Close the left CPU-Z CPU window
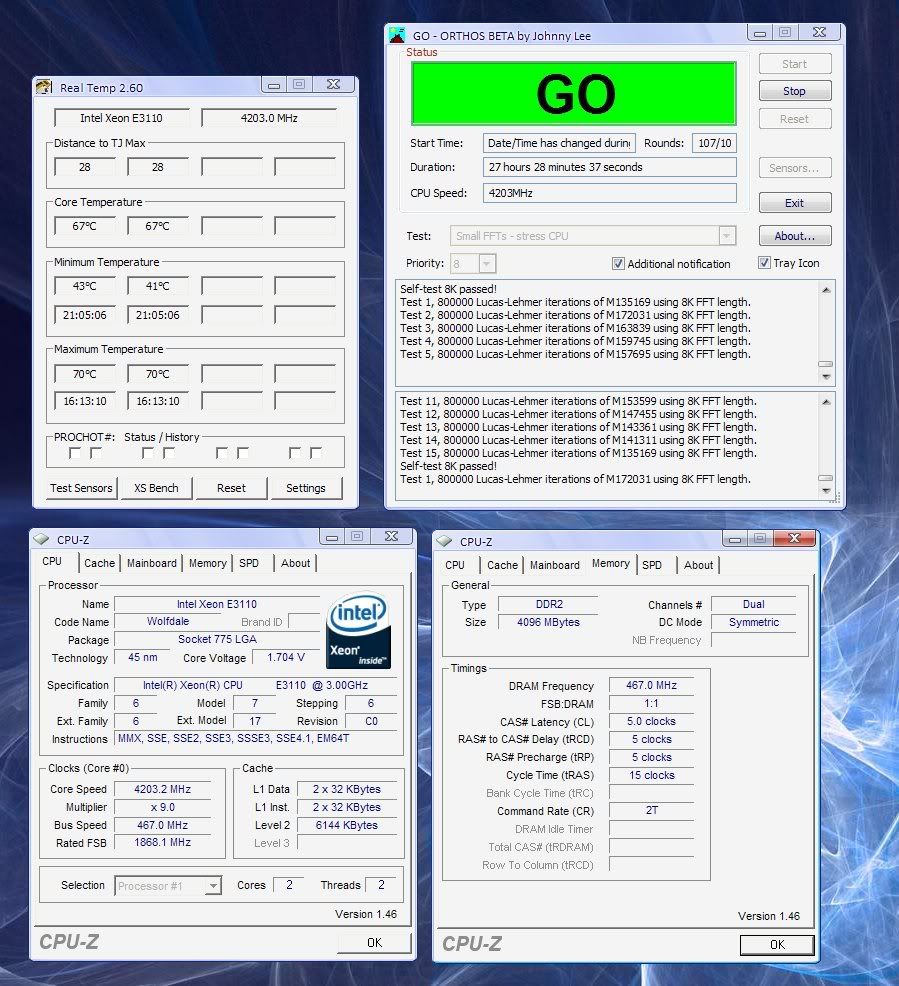This screenshot has height=986, width=899. pos(391,536)
